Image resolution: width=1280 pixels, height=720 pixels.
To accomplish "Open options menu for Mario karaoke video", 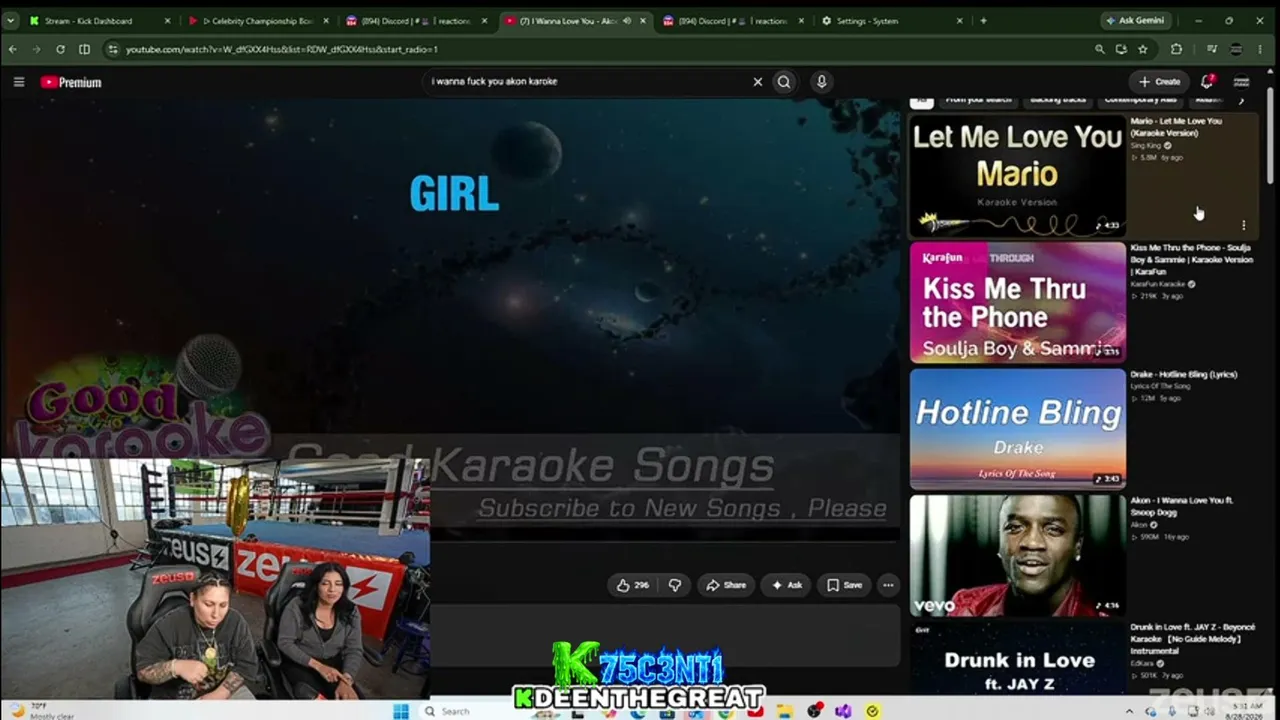I will tap(1243, 226).
